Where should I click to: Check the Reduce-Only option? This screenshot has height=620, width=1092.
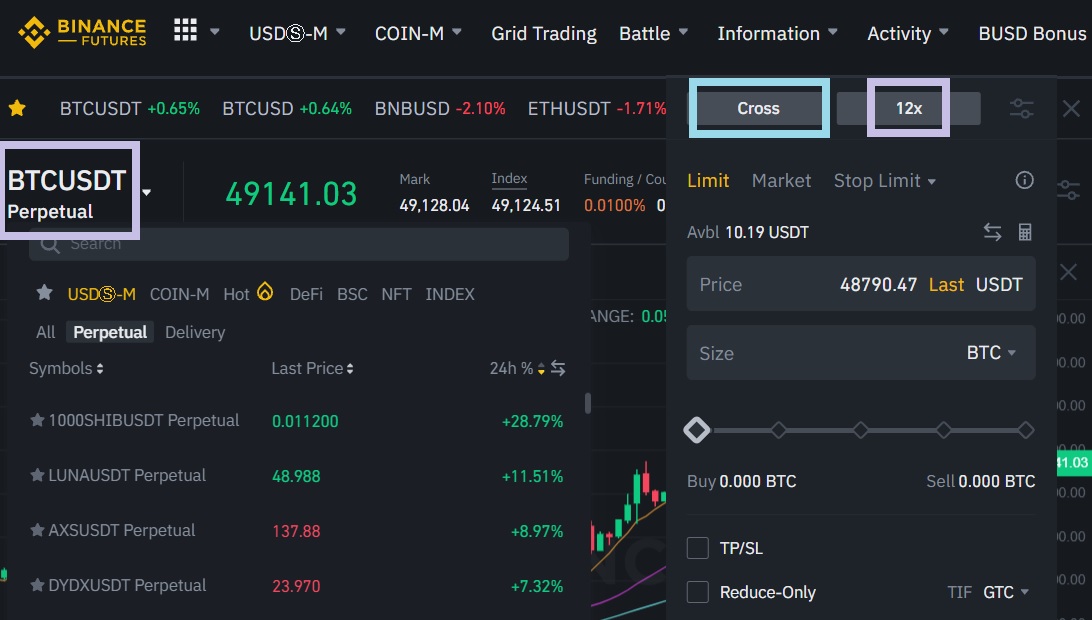698,592
